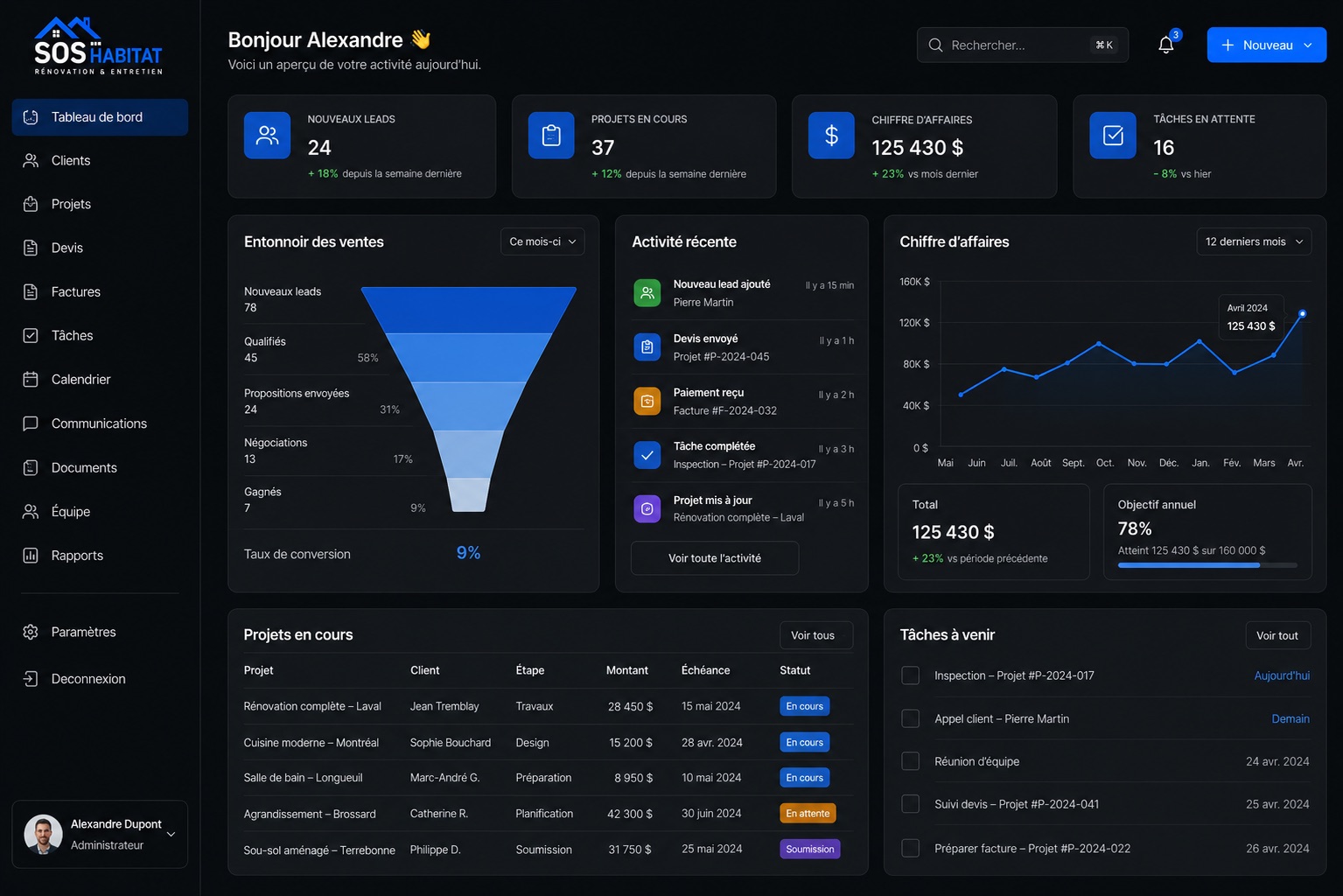
Task: Click the Deconnexion logout icon
Action: pos(31,679)
